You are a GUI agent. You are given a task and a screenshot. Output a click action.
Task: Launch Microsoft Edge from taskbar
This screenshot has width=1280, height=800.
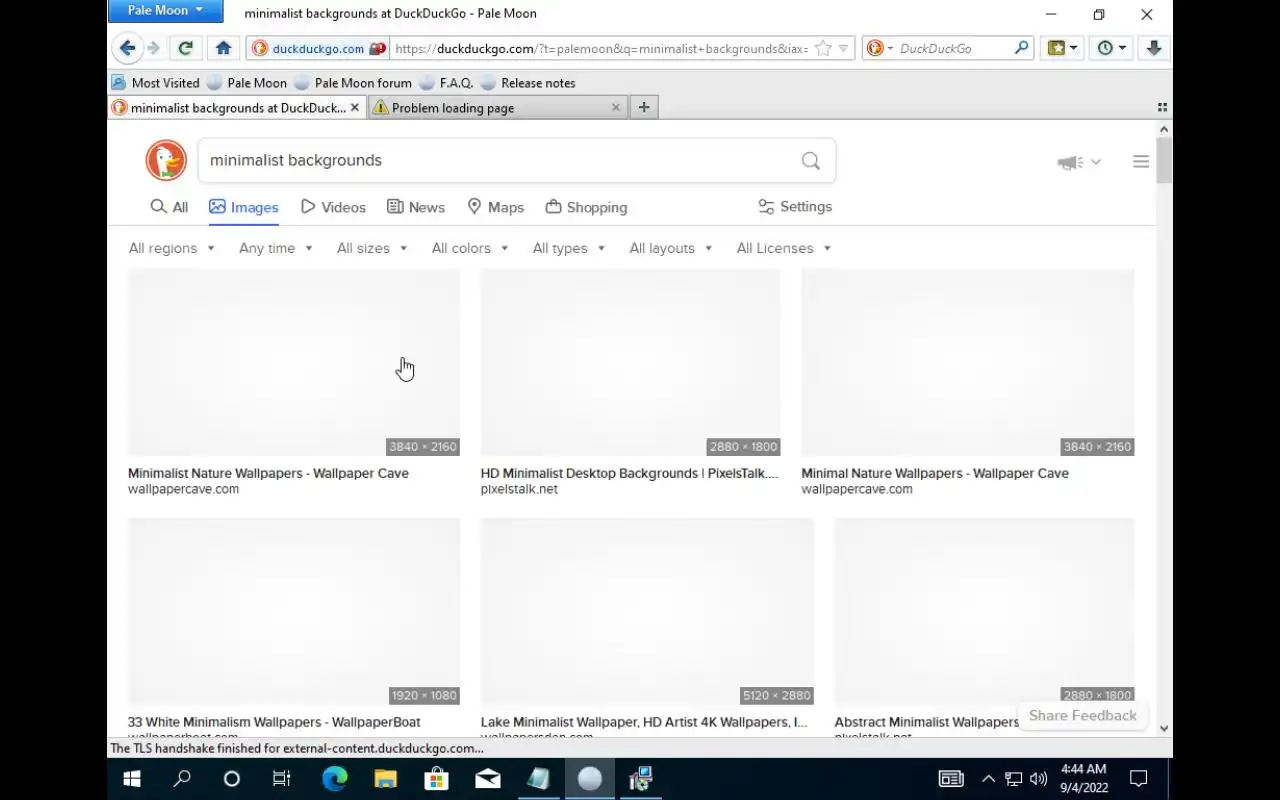click(334, 779)
